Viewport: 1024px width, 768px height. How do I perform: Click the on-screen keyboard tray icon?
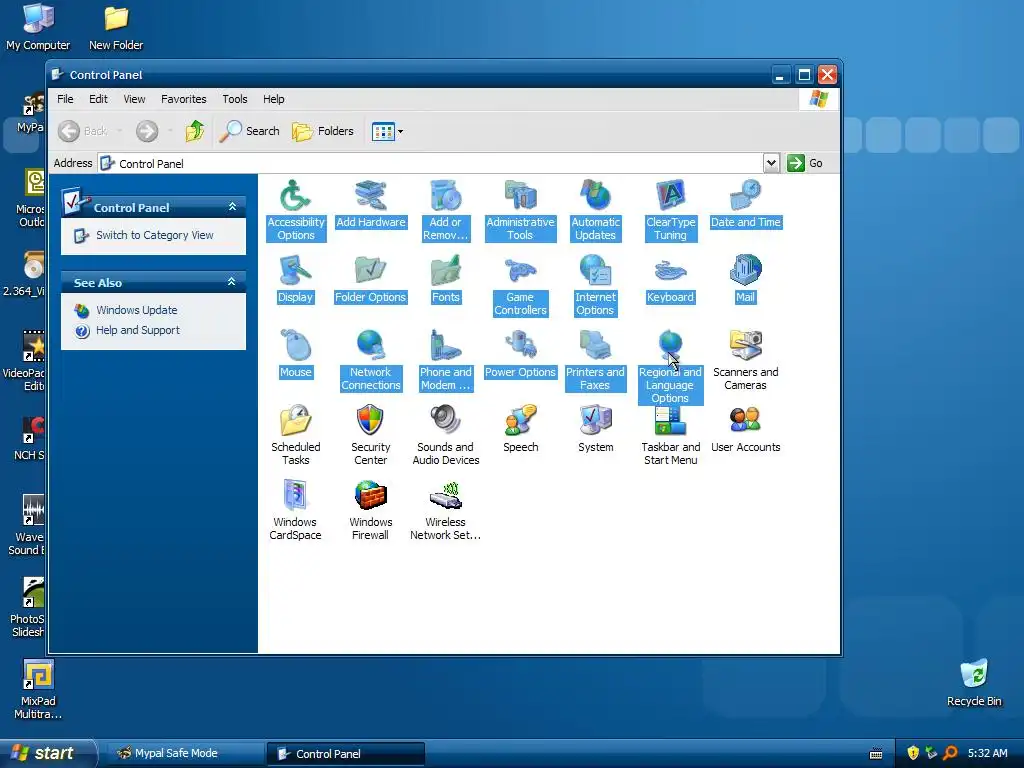876,754
